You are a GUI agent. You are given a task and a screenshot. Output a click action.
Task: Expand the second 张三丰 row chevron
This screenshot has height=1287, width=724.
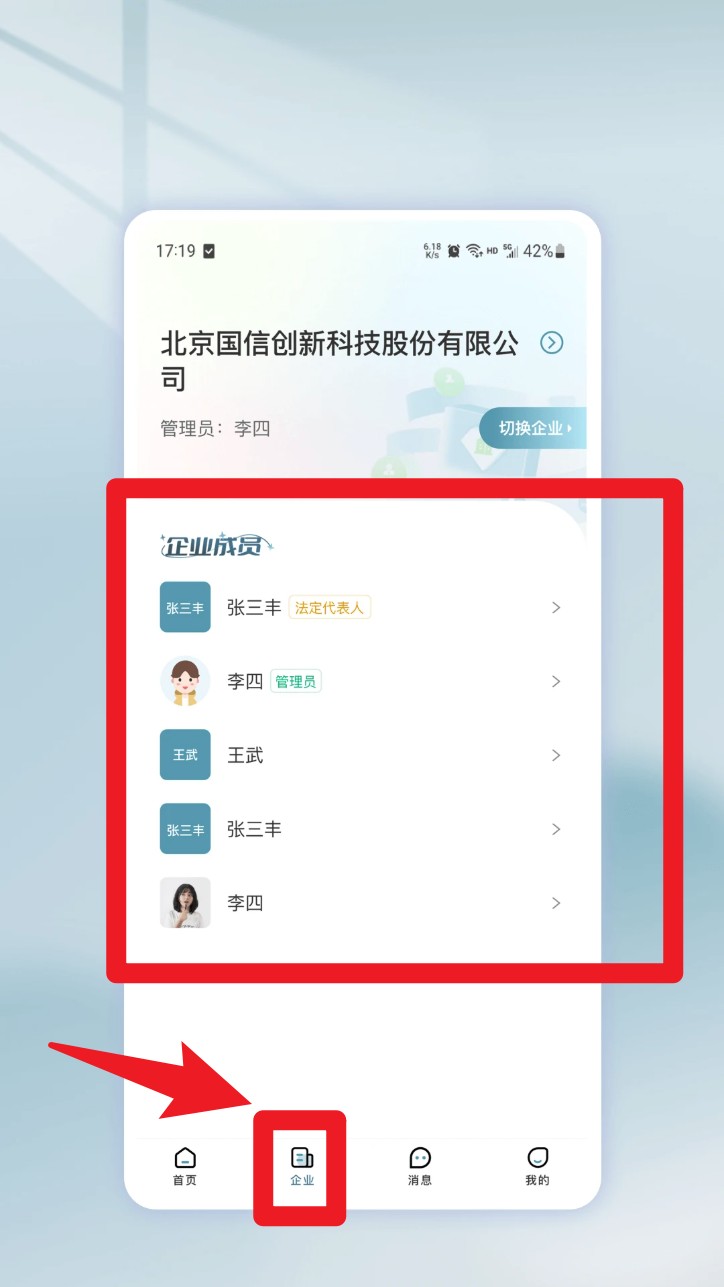point(556,829)
